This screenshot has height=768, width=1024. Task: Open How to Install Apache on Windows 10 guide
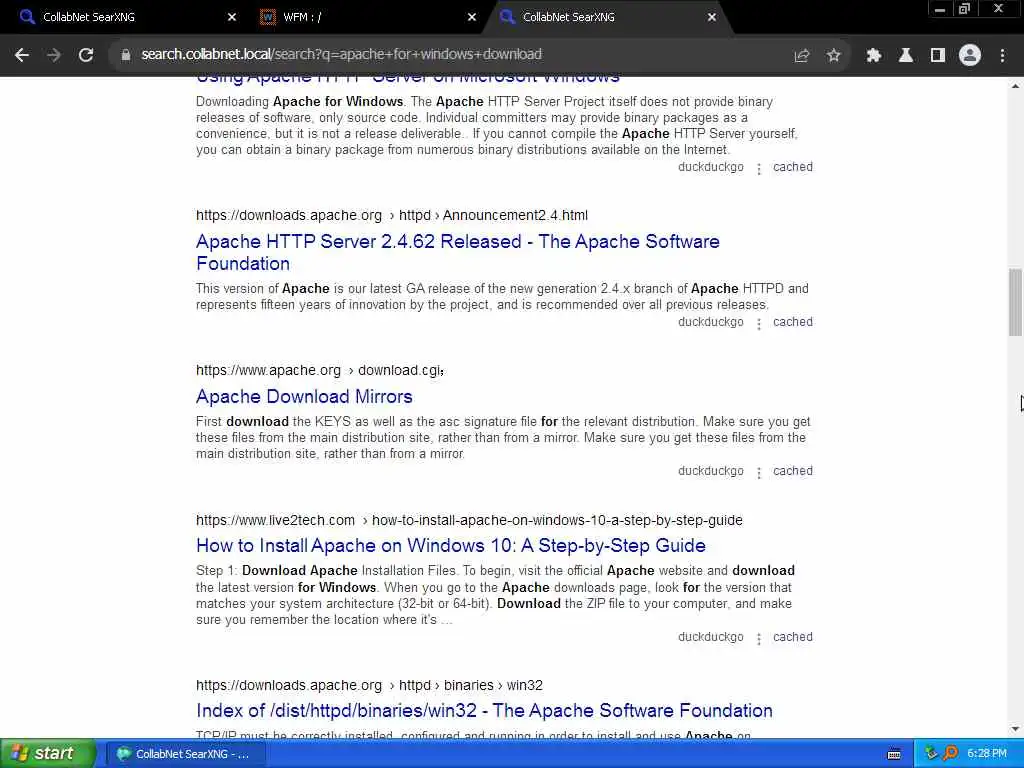click(x=451, y=545)
